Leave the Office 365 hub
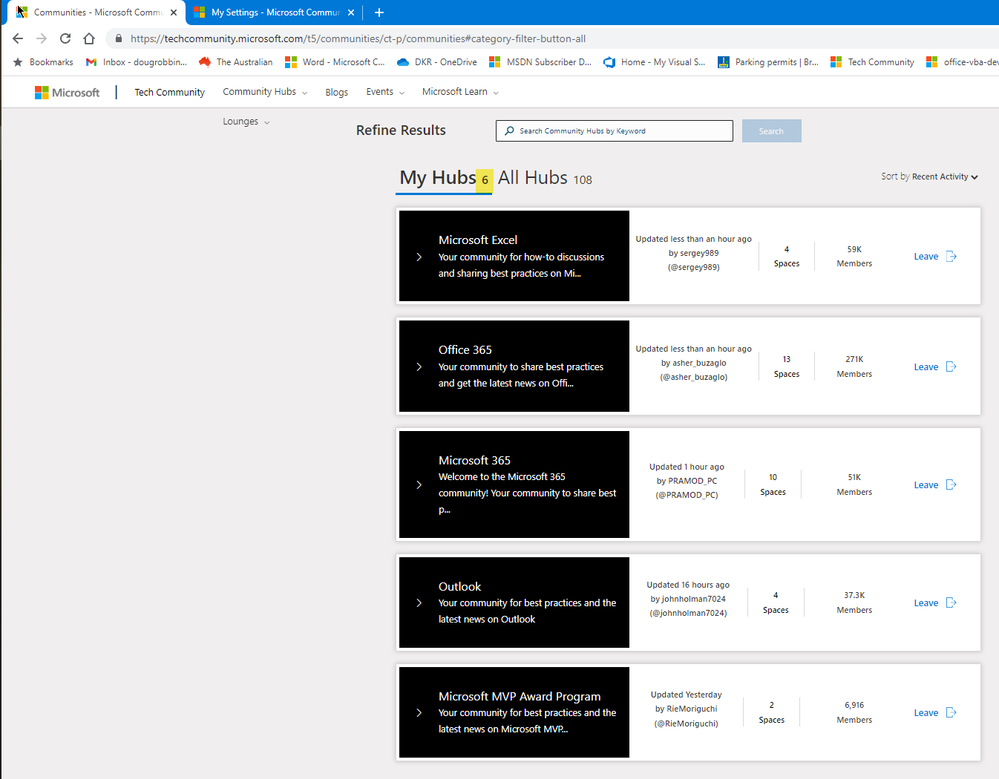The width and height of the screenshot is (999, 779). pos(935,366)
